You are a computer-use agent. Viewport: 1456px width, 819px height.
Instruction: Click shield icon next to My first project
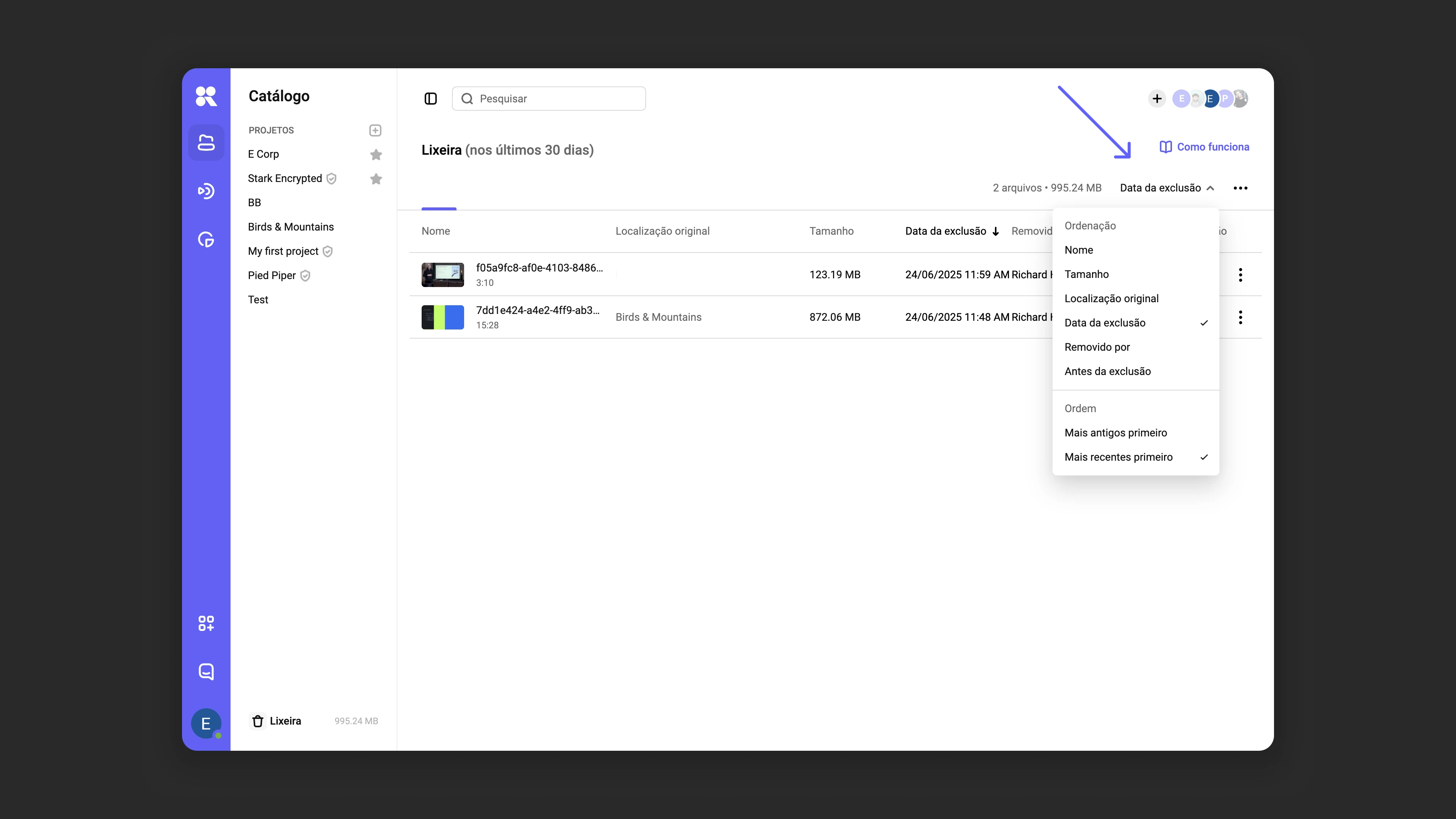[328, 251]
